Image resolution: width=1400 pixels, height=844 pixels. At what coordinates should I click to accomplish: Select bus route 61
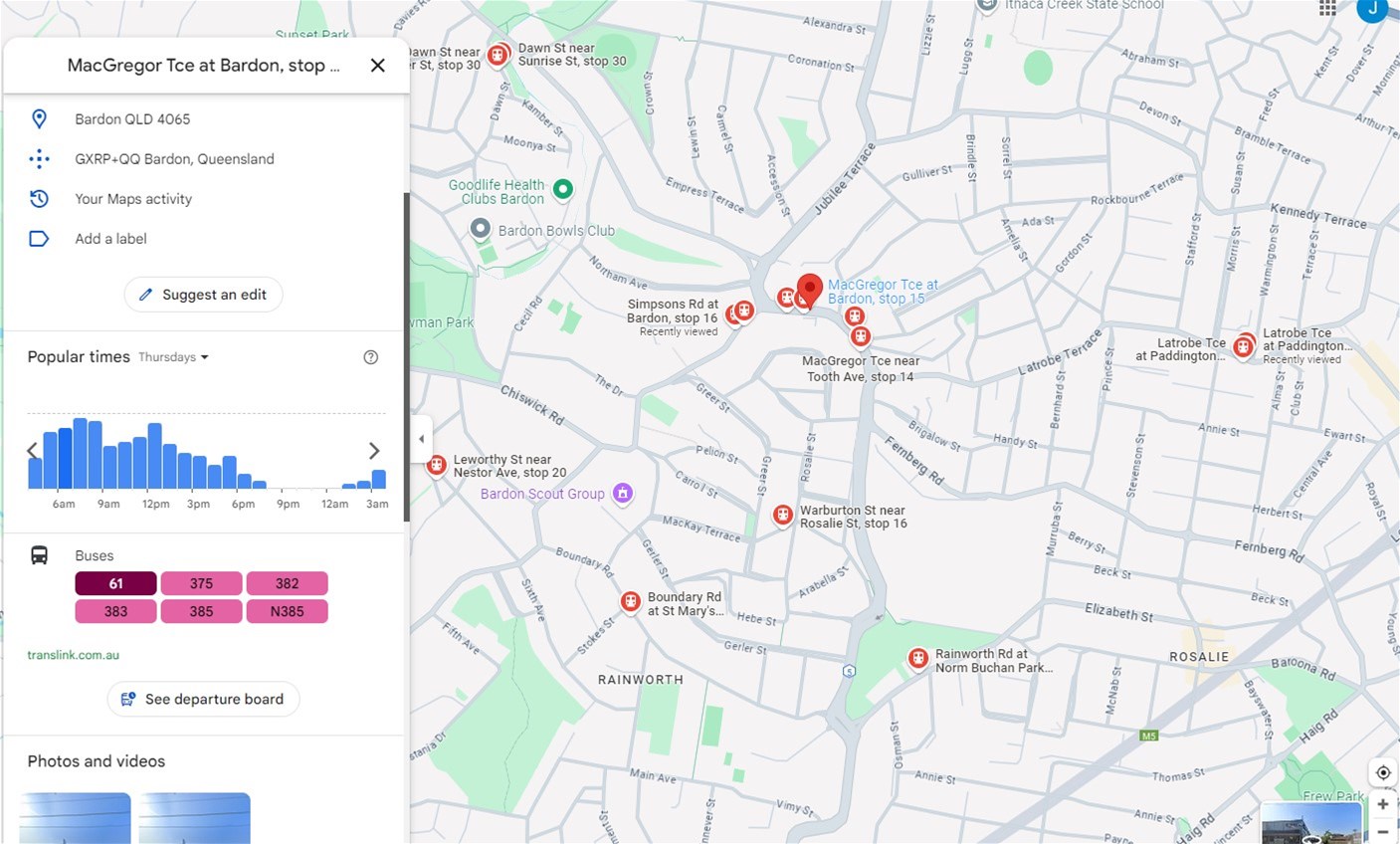(116, 583)
